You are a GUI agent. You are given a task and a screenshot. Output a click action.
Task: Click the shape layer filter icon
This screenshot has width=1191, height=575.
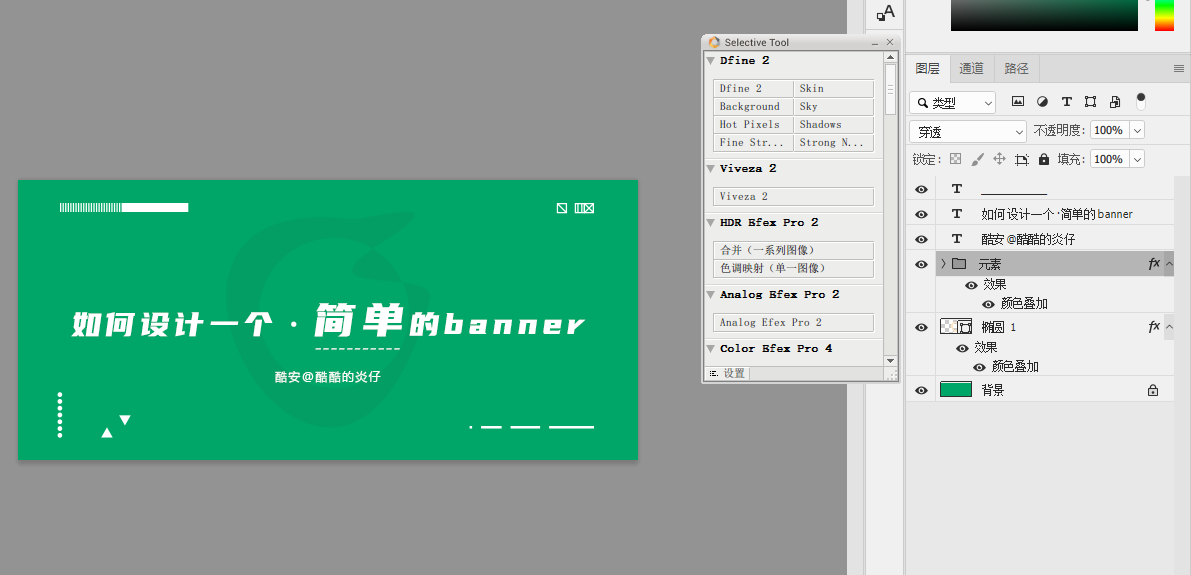pyautogui.click(x=1091, y=101)
